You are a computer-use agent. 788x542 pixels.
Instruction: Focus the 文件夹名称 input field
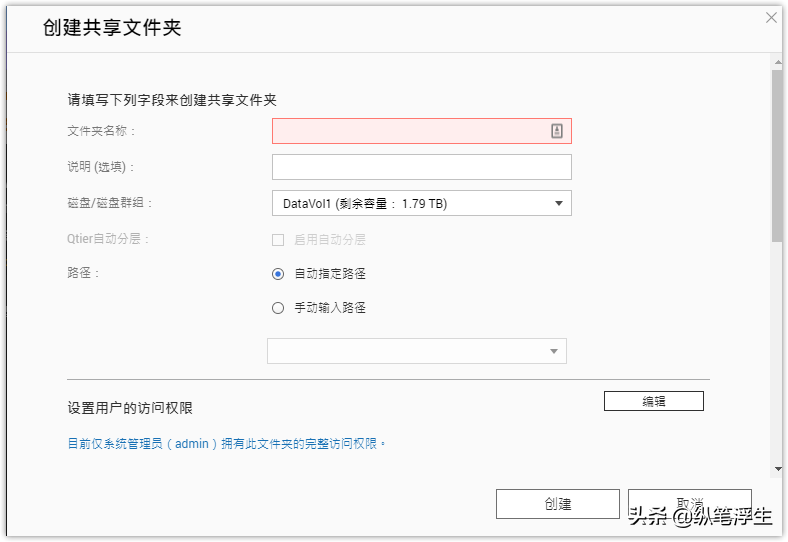coord(422,131)
